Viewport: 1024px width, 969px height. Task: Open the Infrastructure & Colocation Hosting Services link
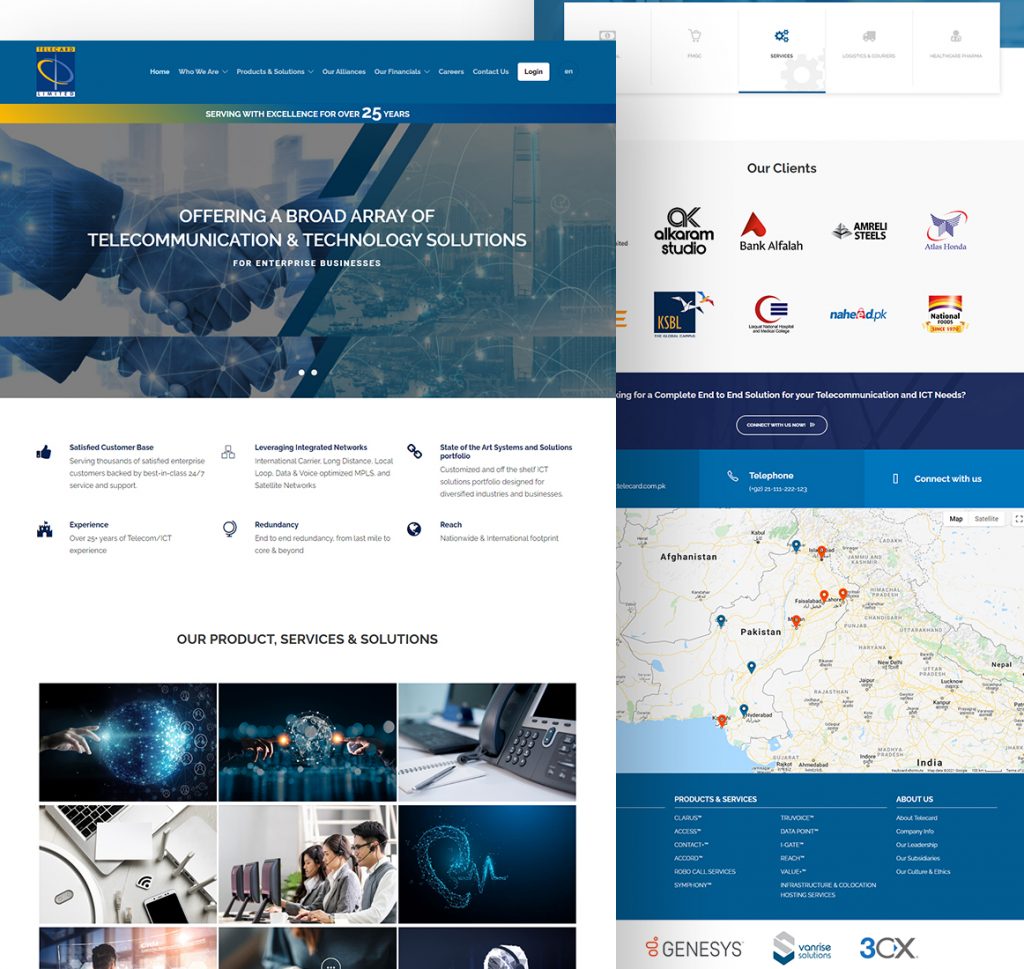(x=828, y=890)
